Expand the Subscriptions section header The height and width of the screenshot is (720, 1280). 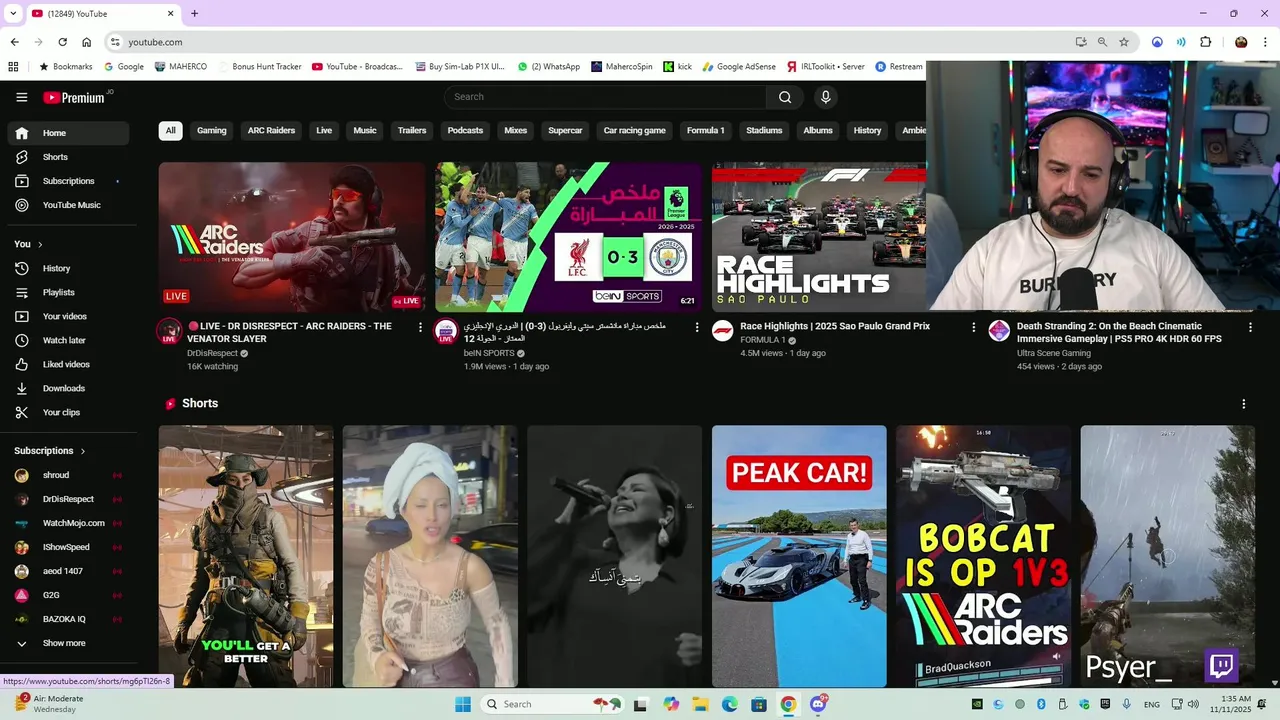pos(50,451)
